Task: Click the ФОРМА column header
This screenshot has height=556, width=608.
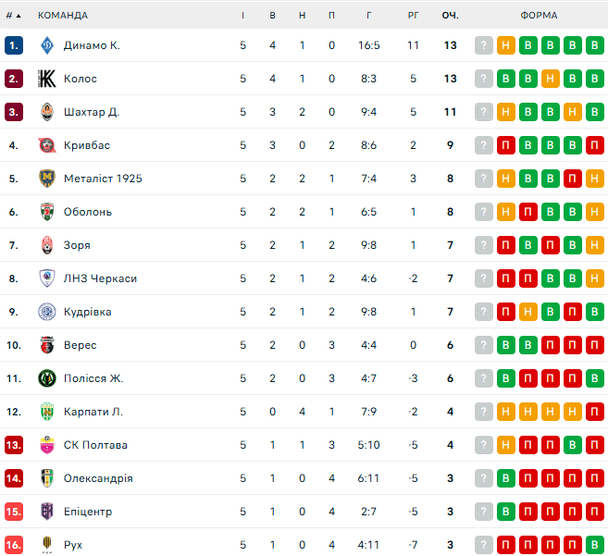Action: point(539,15)
